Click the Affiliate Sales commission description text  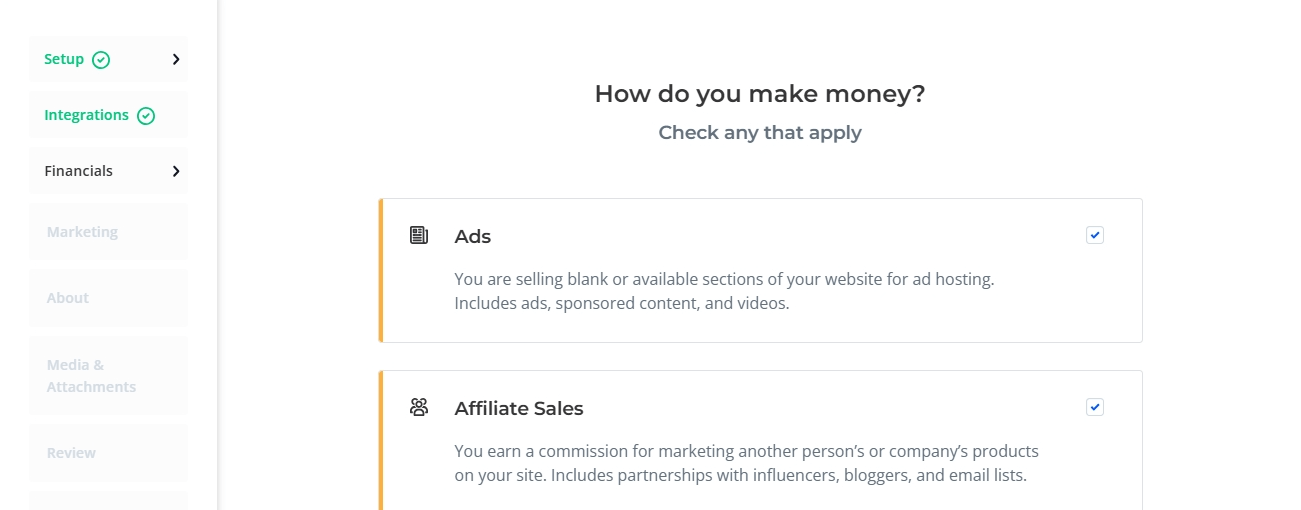click(x=746, y=463)
